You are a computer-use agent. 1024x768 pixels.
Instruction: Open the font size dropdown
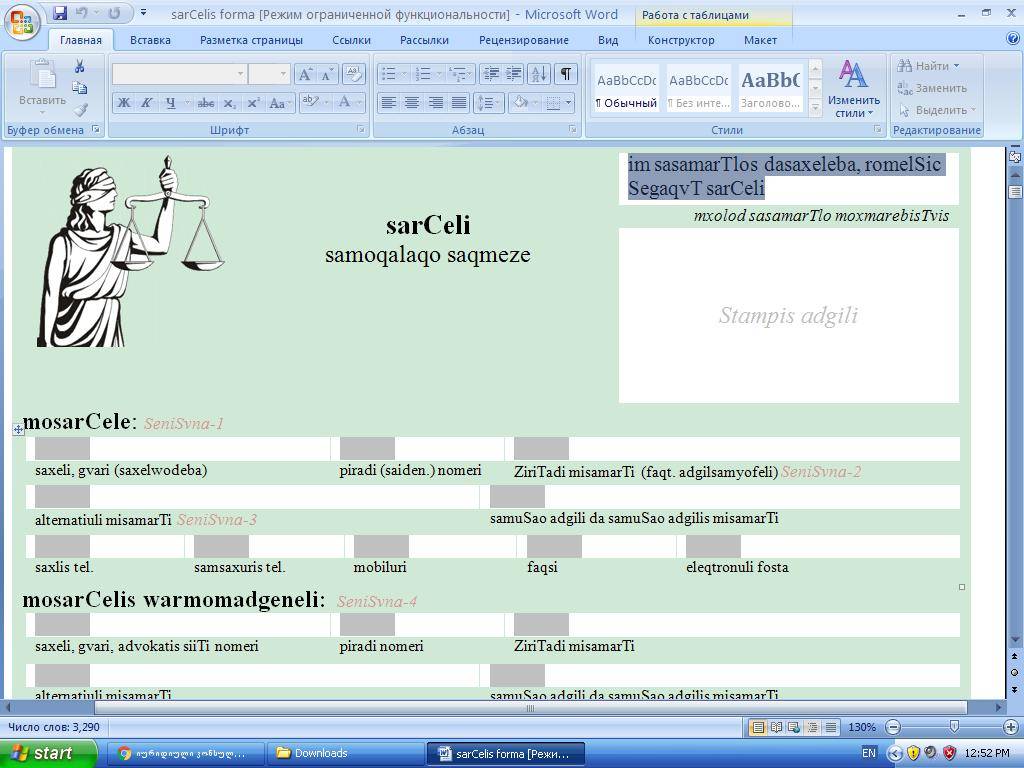click(283, 74)
